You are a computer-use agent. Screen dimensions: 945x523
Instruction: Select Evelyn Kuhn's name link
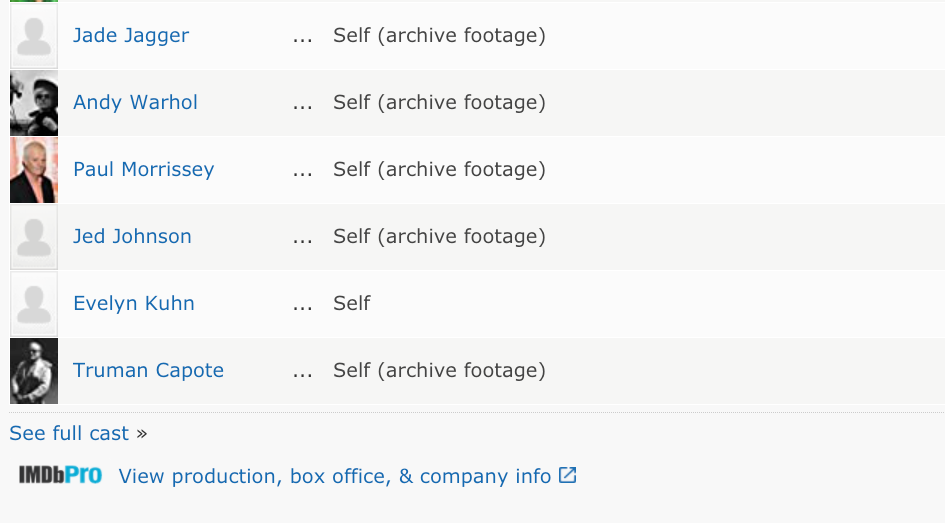point(134,303)
